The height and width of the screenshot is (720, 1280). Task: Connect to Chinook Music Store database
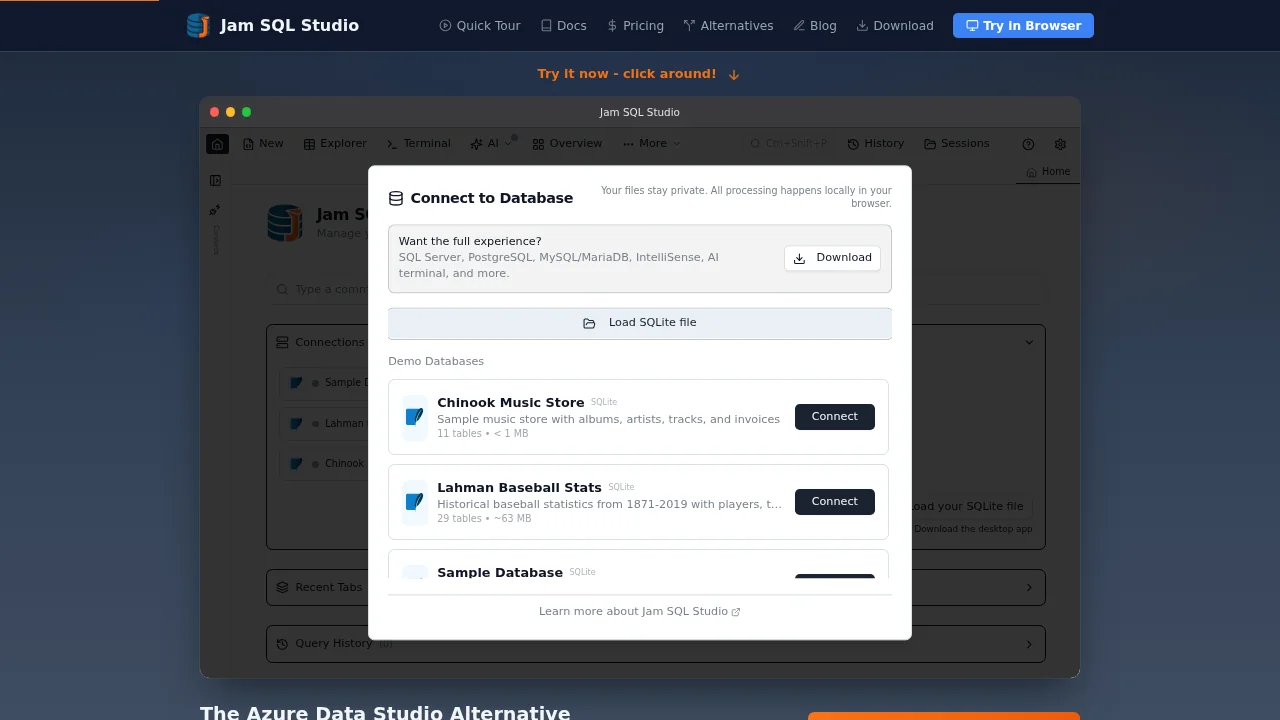coord(834,417)
